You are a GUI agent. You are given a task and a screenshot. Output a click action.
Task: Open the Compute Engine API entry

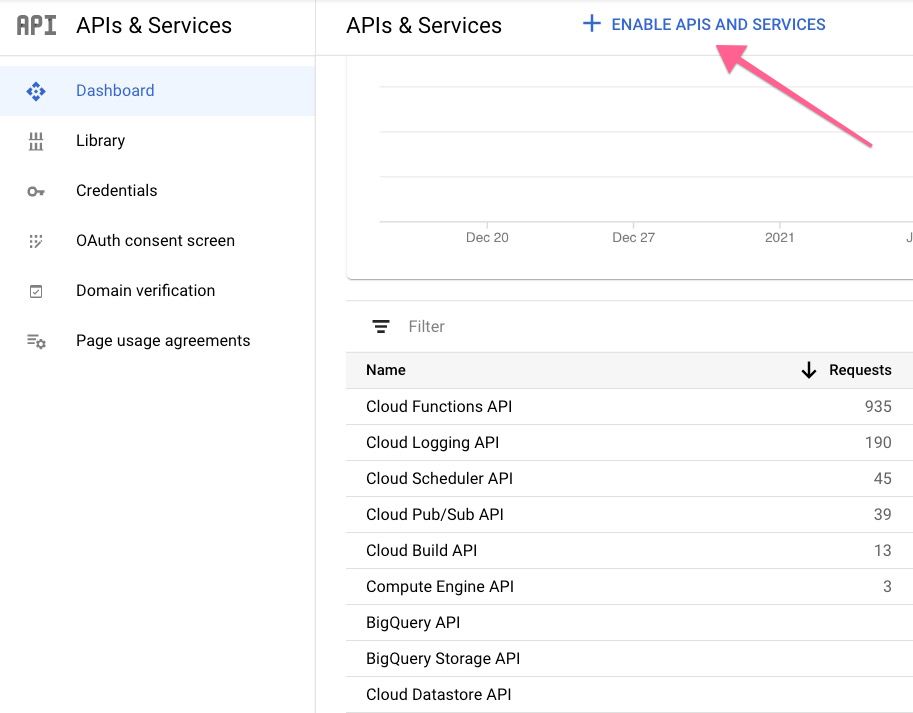(x=440, y=587)
